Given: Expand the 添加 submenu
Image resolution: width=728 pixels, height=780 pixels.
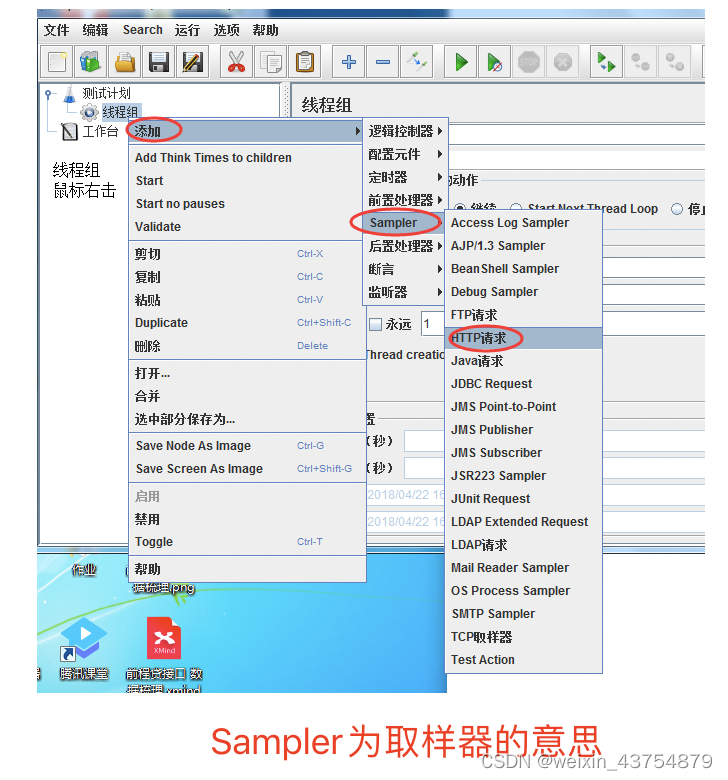Looking at the screenshot, I should pos(245,131).
